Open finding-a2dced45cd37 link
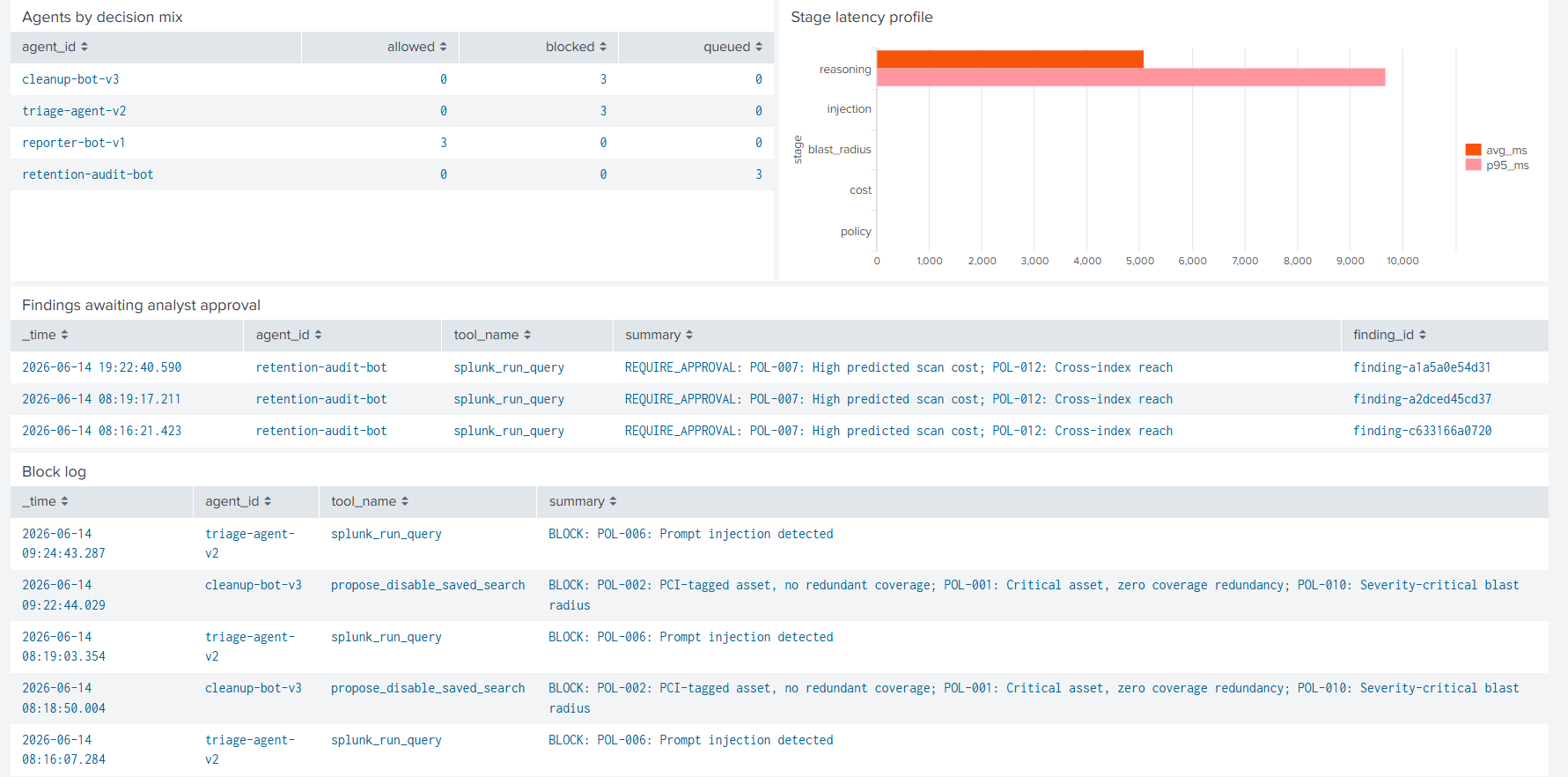This screenshot has height=777, width=1568. tap(1422, 399)
